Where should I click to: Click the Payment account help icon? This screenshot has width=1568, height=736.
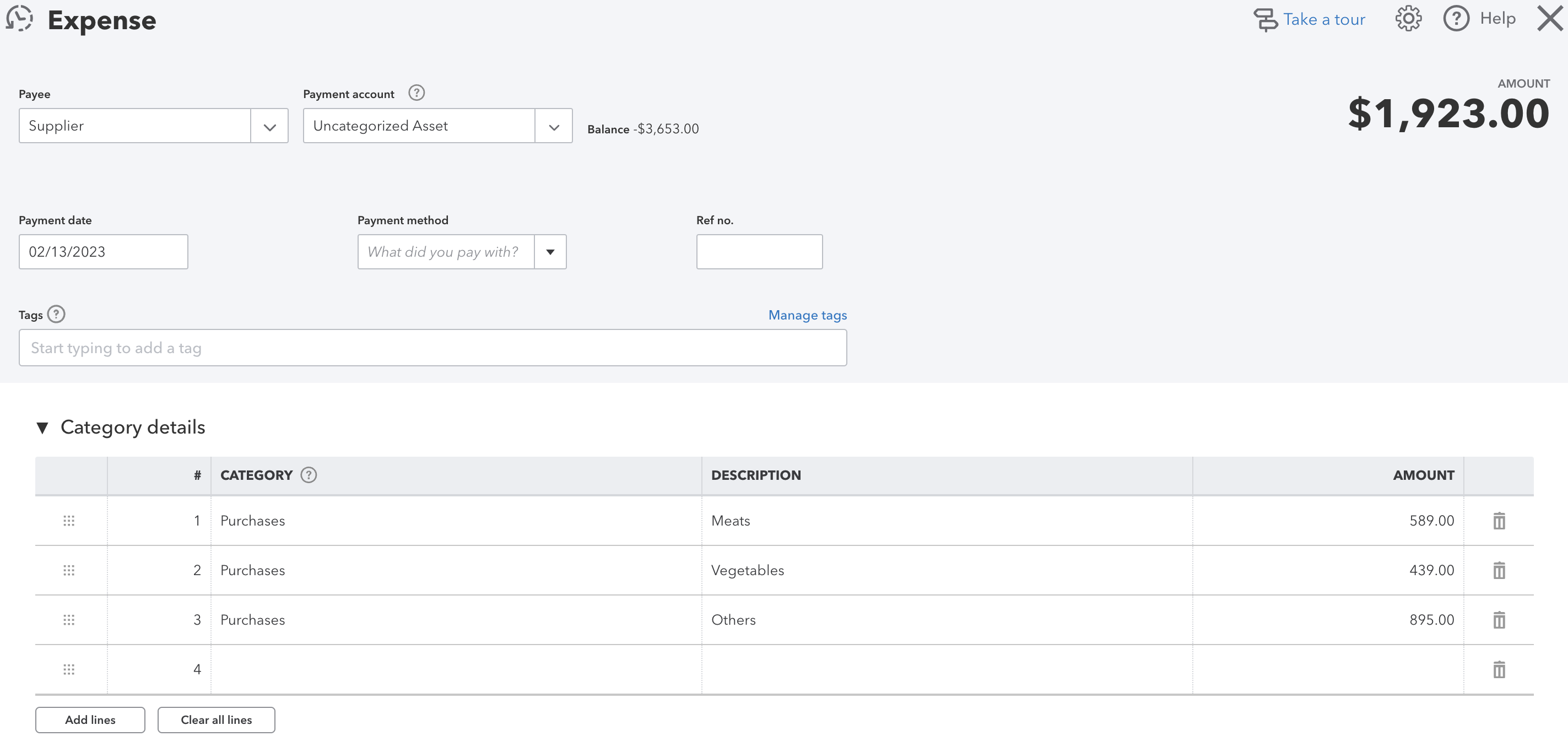tap(416, 93)
